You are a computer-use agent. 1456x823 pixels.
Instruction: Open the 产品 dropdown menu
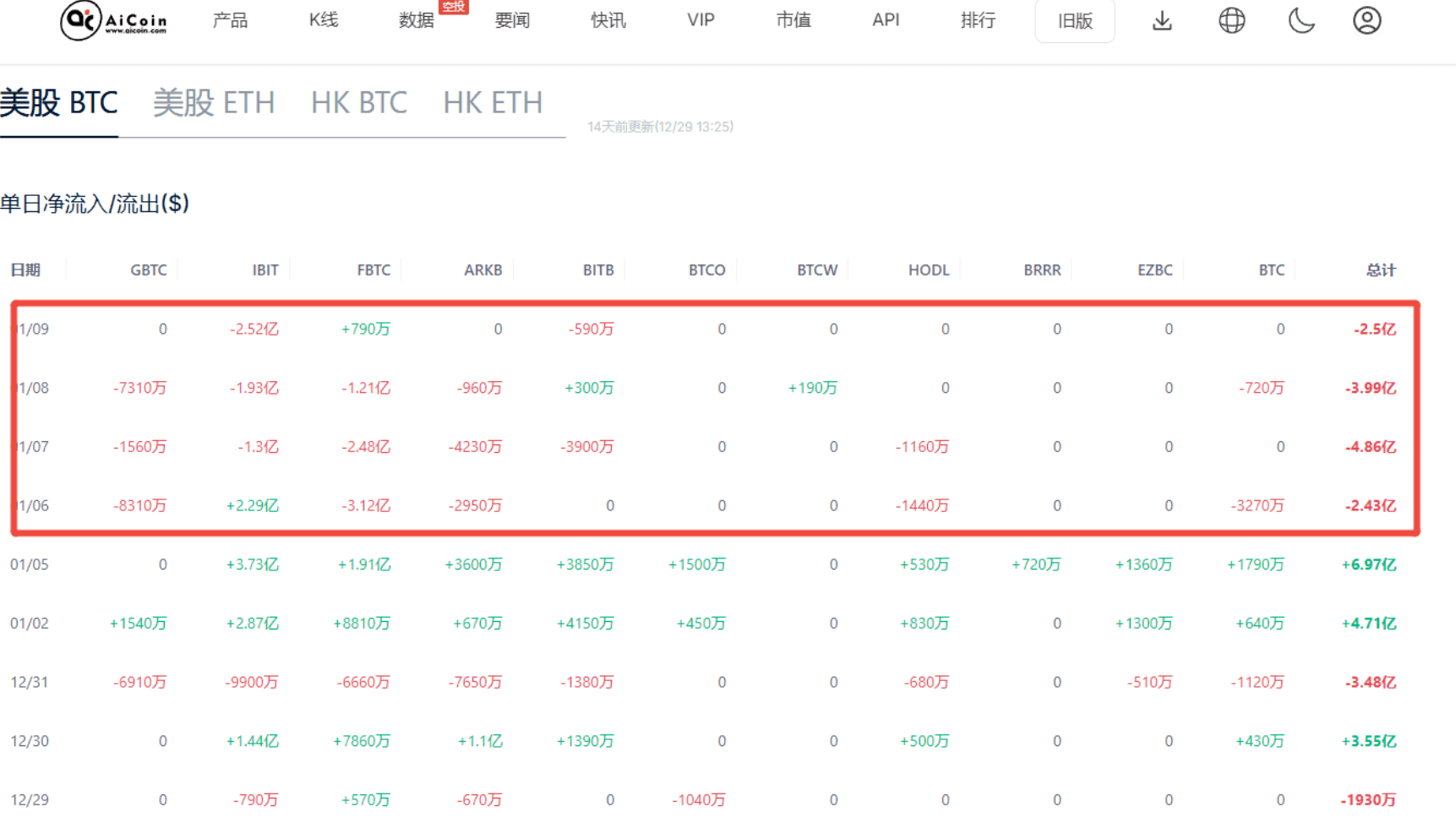(229, 20)
